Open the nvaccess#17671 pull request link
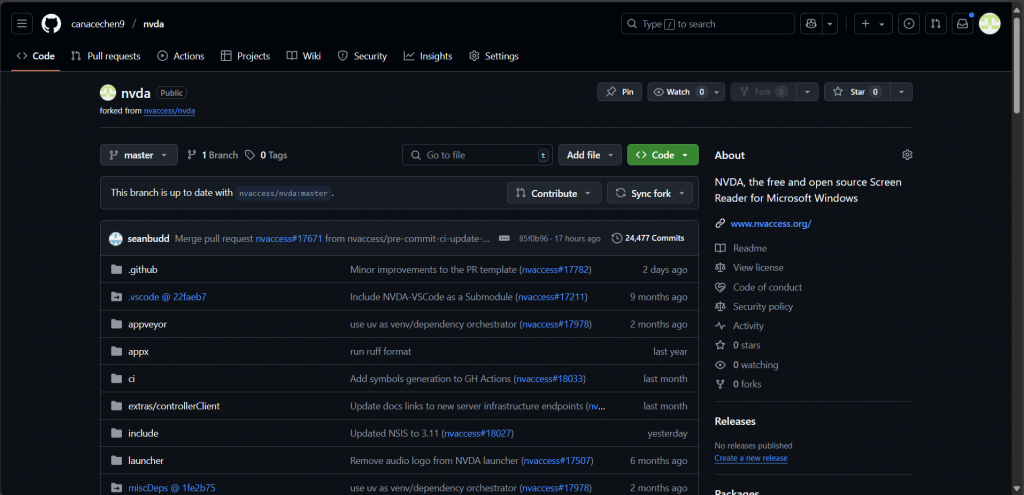This screenshot has width=1024, height=495. 289,238
